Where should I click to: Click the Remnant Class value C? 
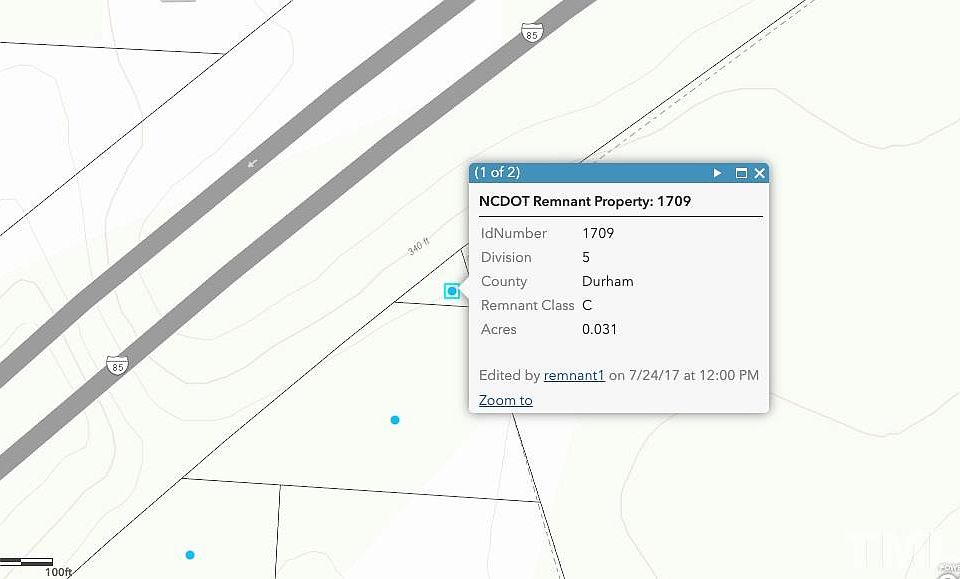pos(587,305)
